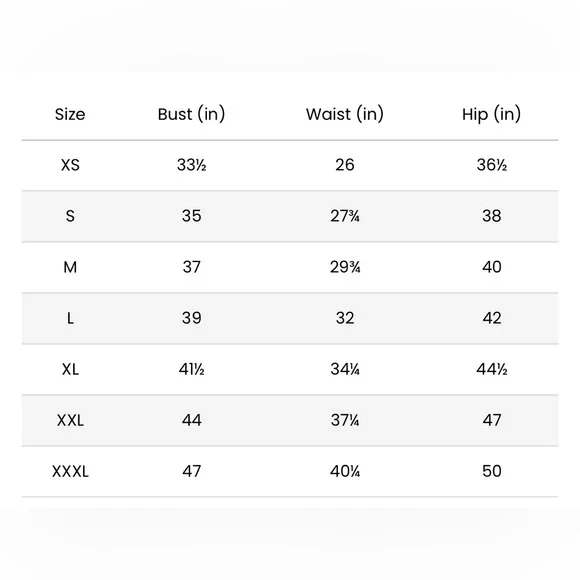Image resolution: width=580 pixels, height=580 pixels.
Task: Click the XXXL hip value 50
Action: 492,471
